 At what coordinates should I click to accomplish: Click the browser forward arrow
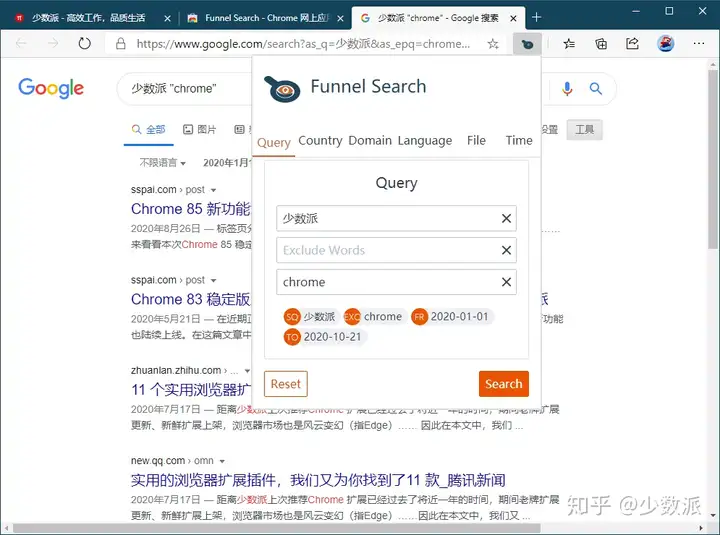(53, 44)
